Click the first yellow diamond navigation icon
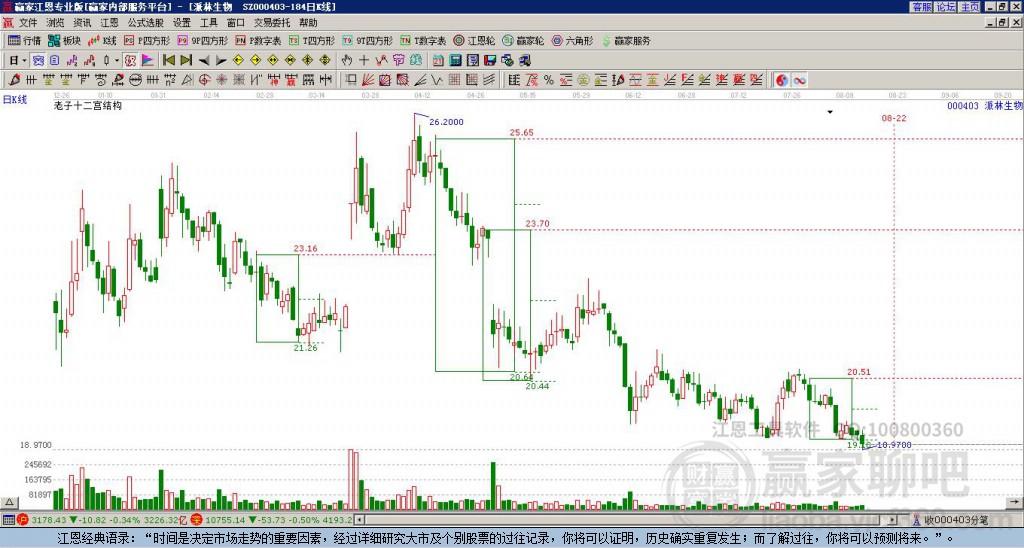1024x548 pixels. 238,61
